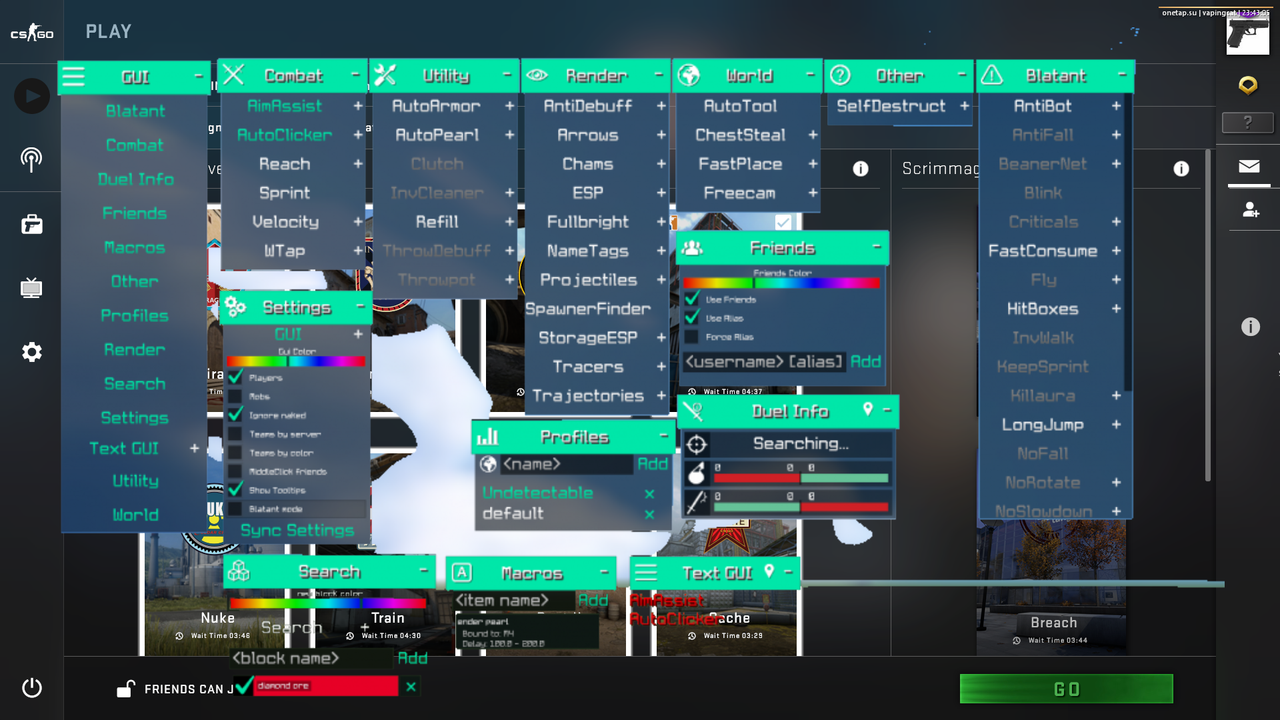The height and width of the screenshot is (720, 1280).
Task: Toggle the Fullbright module
Action: [588, 222]
